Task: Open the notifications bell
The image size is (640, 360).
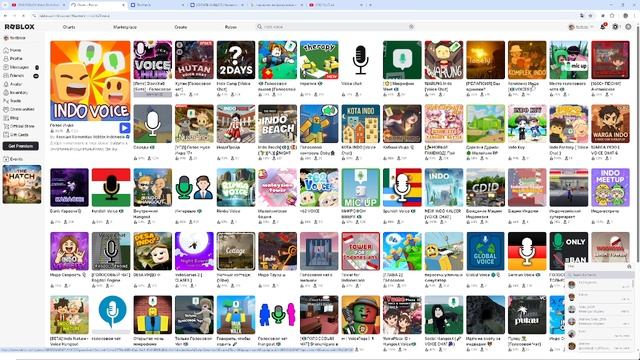Action: click(x=603, y=27)
